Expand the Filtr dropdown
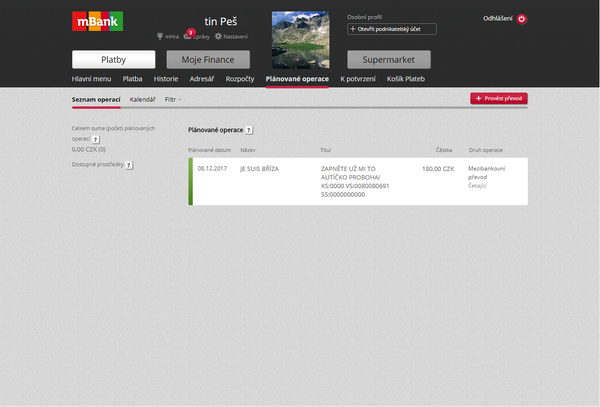 pyautogui.click(x=173, y=99)
